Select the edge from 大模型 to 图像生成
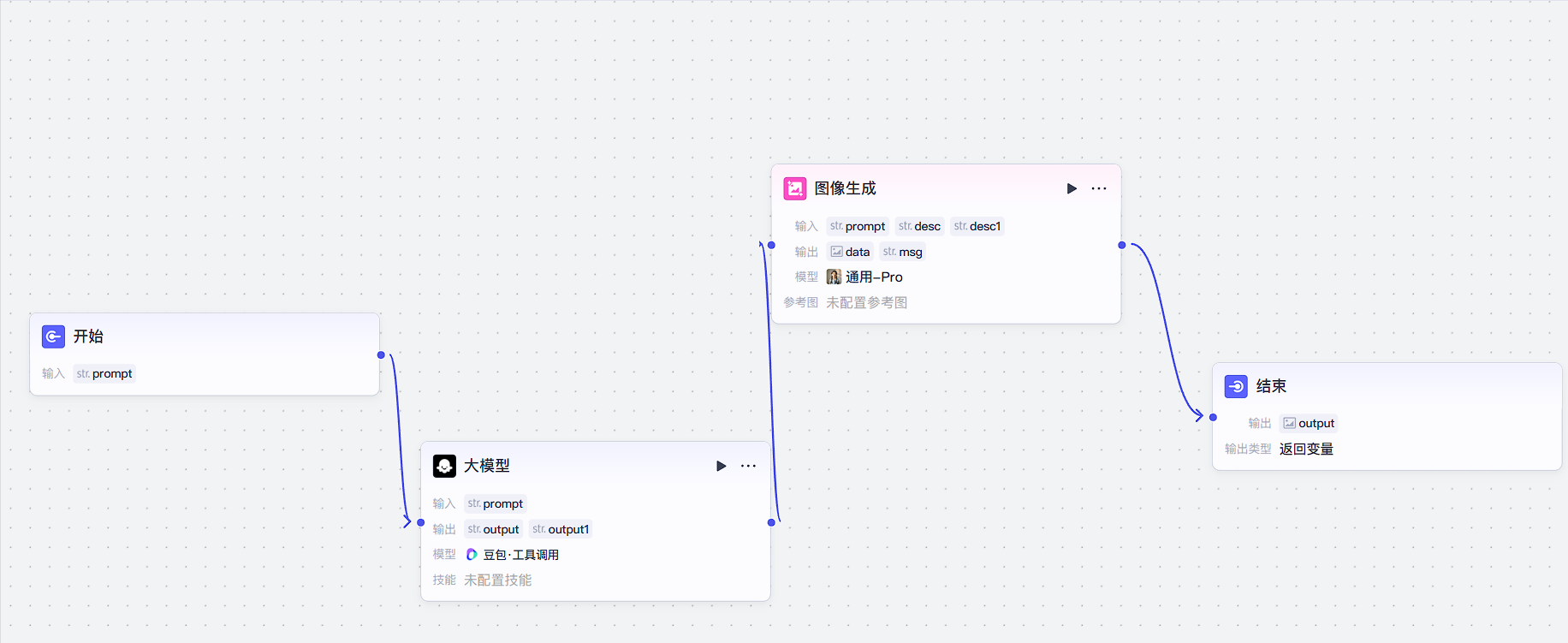 pos(771,384)
